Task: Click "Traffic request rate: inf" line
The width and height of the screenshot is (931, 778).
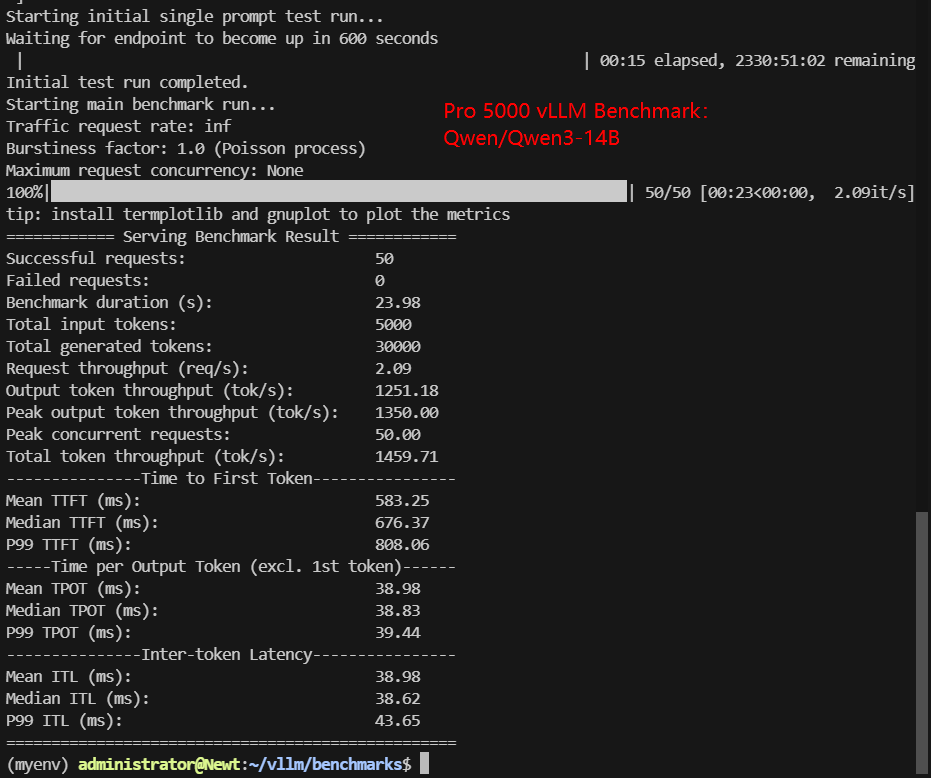Action: pyautogui.click(x=118, y=126)
